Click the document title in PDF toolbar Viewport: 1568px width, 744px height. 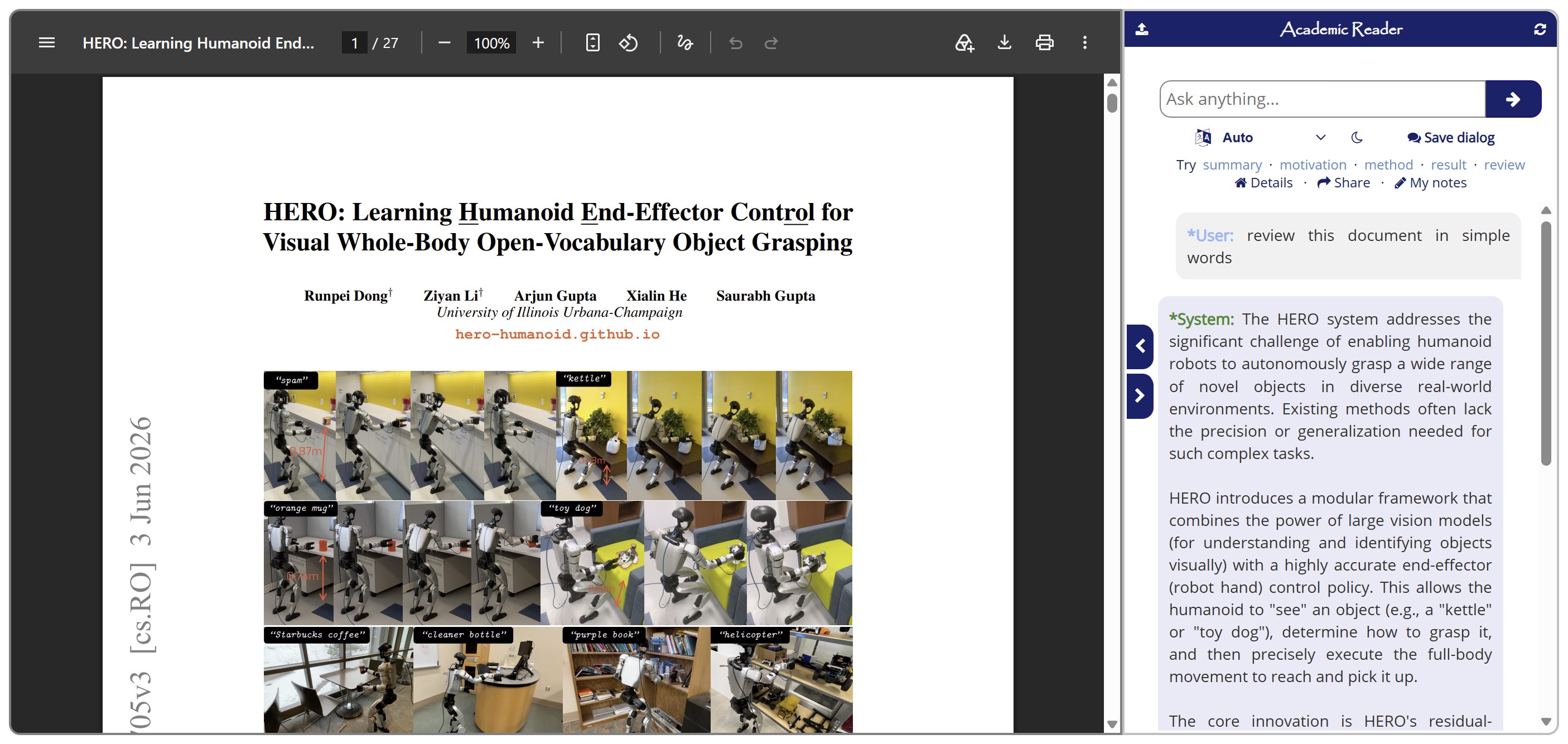pyautogui.click(x=199, y=42)
